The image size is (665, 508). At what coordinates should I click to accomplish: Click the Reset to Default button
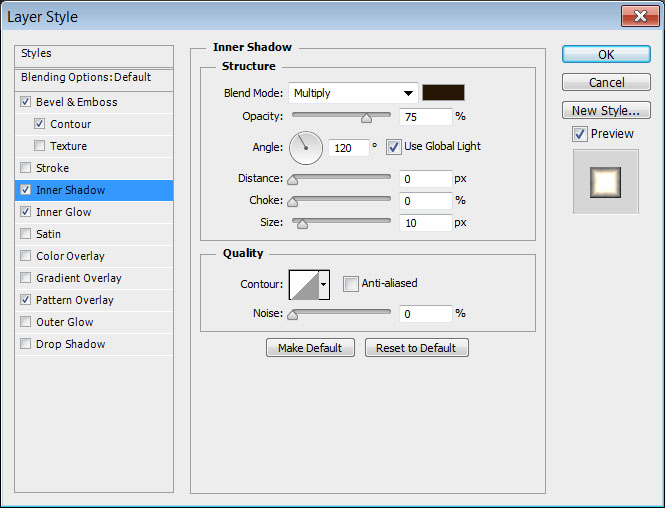pos(416,348)
